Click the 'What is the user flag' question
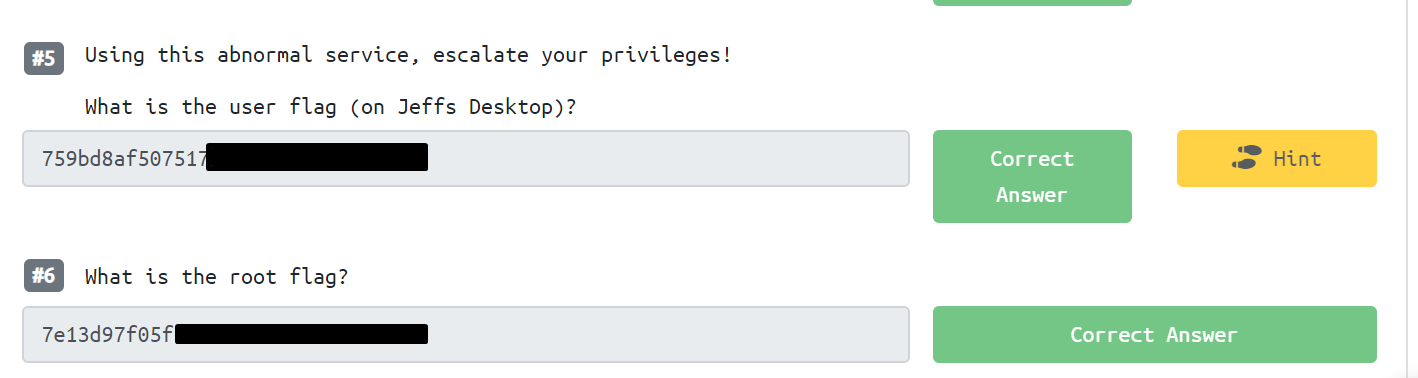Screen dimensions: 1418x378 (330, 107)
